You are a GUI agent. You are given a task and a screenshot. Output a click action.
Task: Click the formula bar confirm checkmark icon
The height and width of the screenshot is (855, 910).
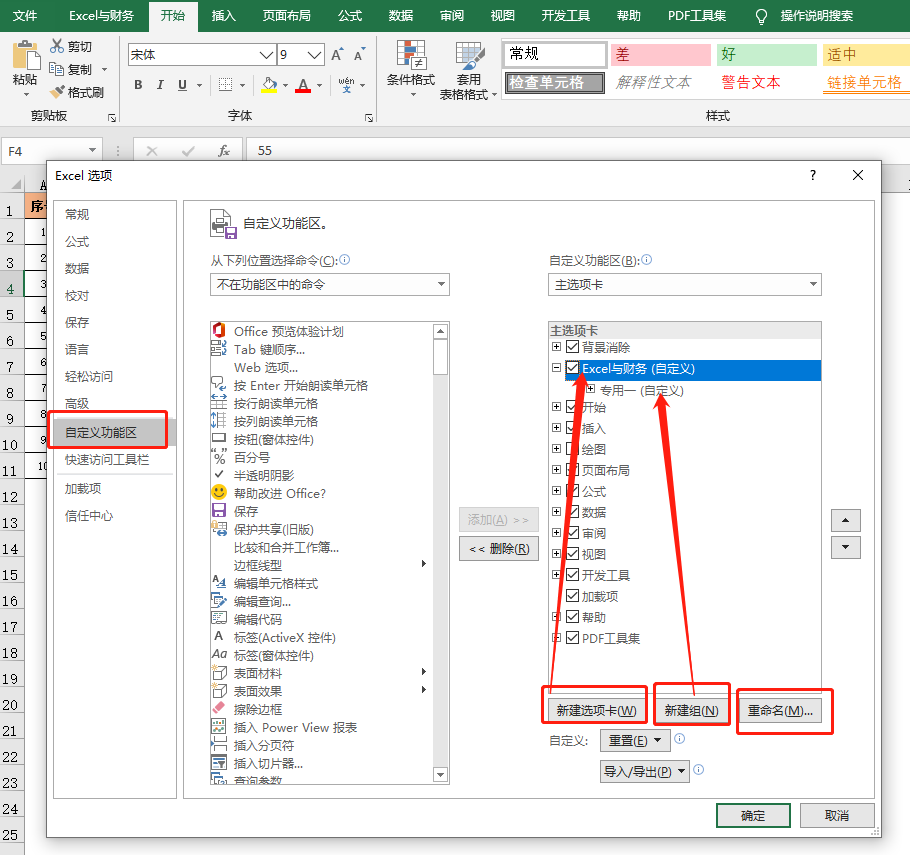(x=188, y=151)
